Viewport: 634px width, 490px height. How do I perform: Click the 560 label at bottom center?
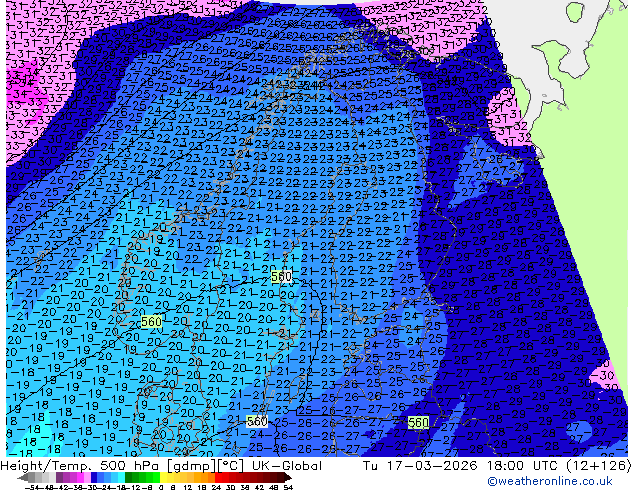point(256,422)
